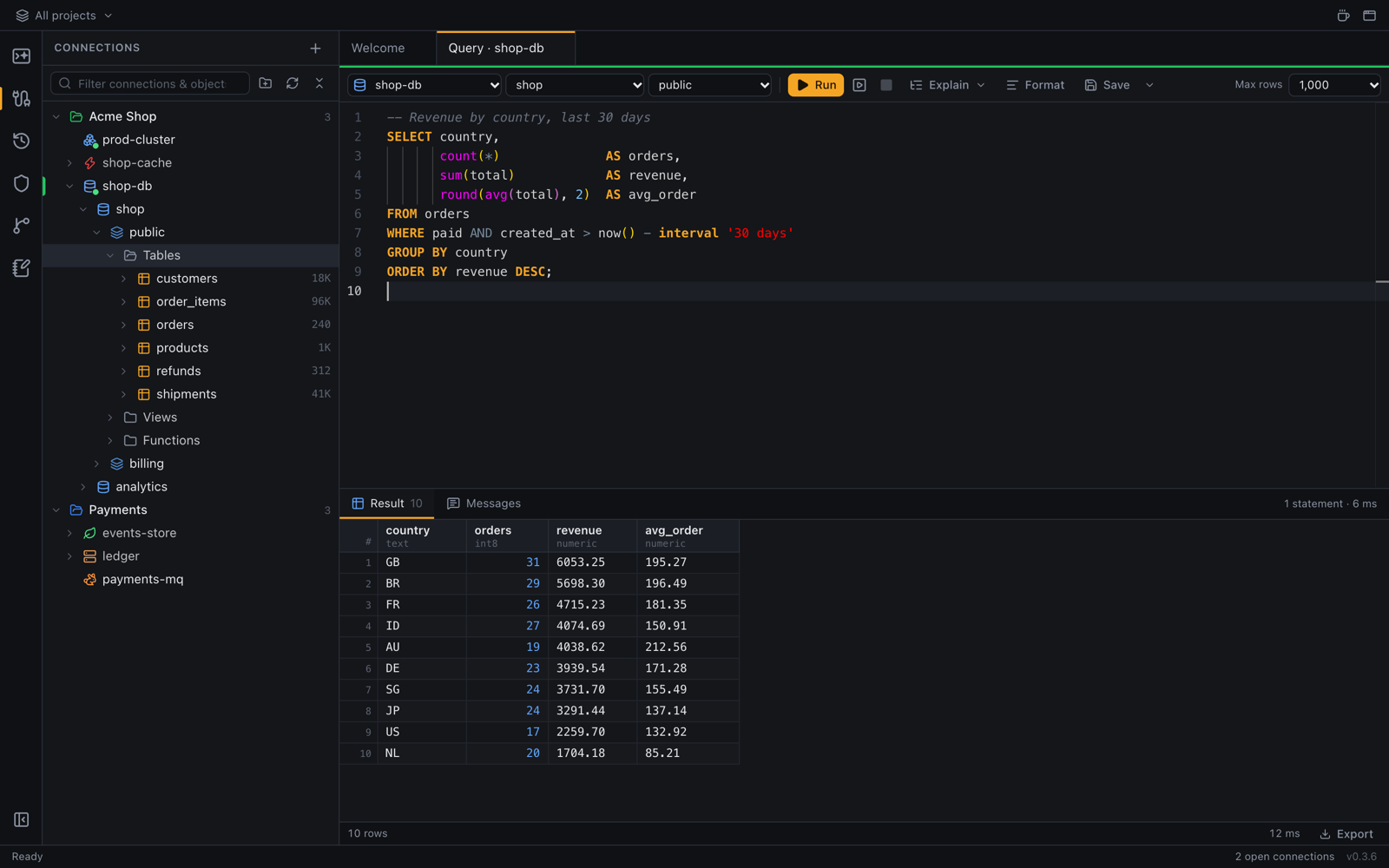Click the new folder icon in Connections
The image size is (1389, 868).
[266, 83]
